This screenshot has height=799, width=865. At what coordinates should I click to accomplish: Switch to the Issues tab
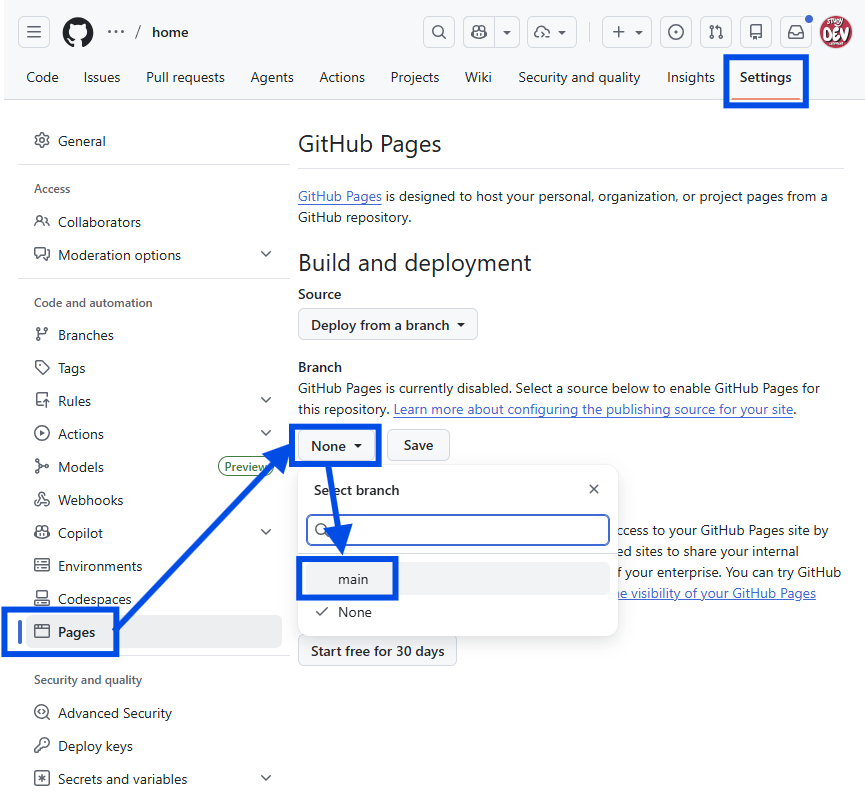coord(102,77)
